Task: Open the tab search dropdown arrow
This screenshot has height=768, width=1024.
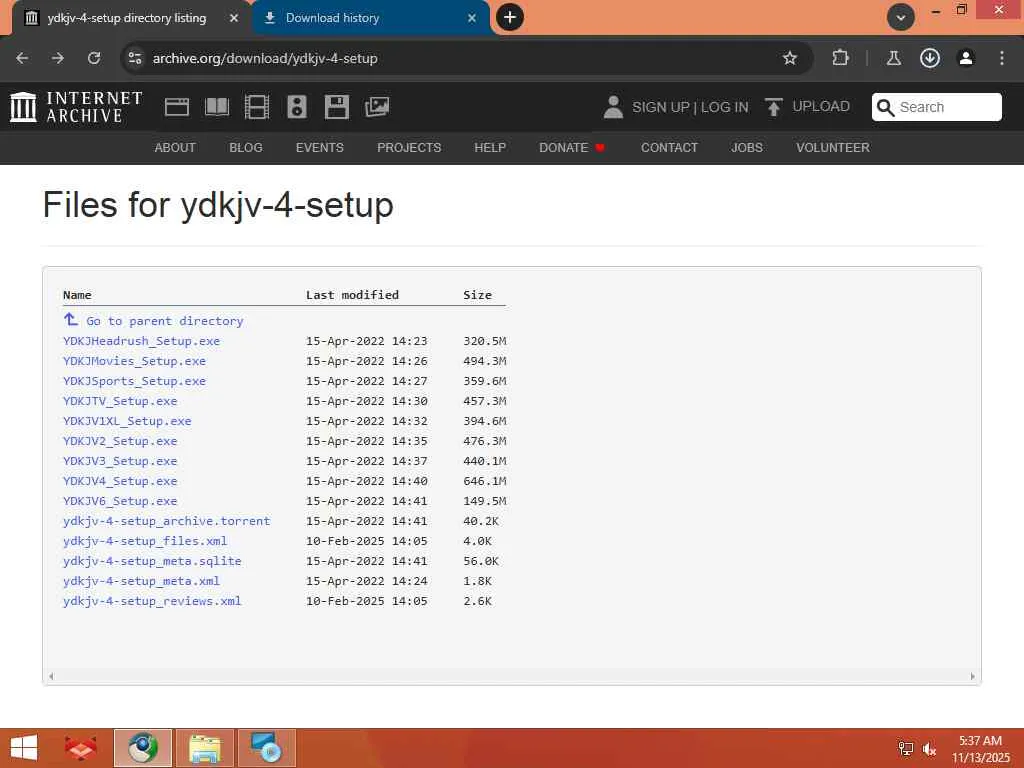Action: (x=901, y=17)
